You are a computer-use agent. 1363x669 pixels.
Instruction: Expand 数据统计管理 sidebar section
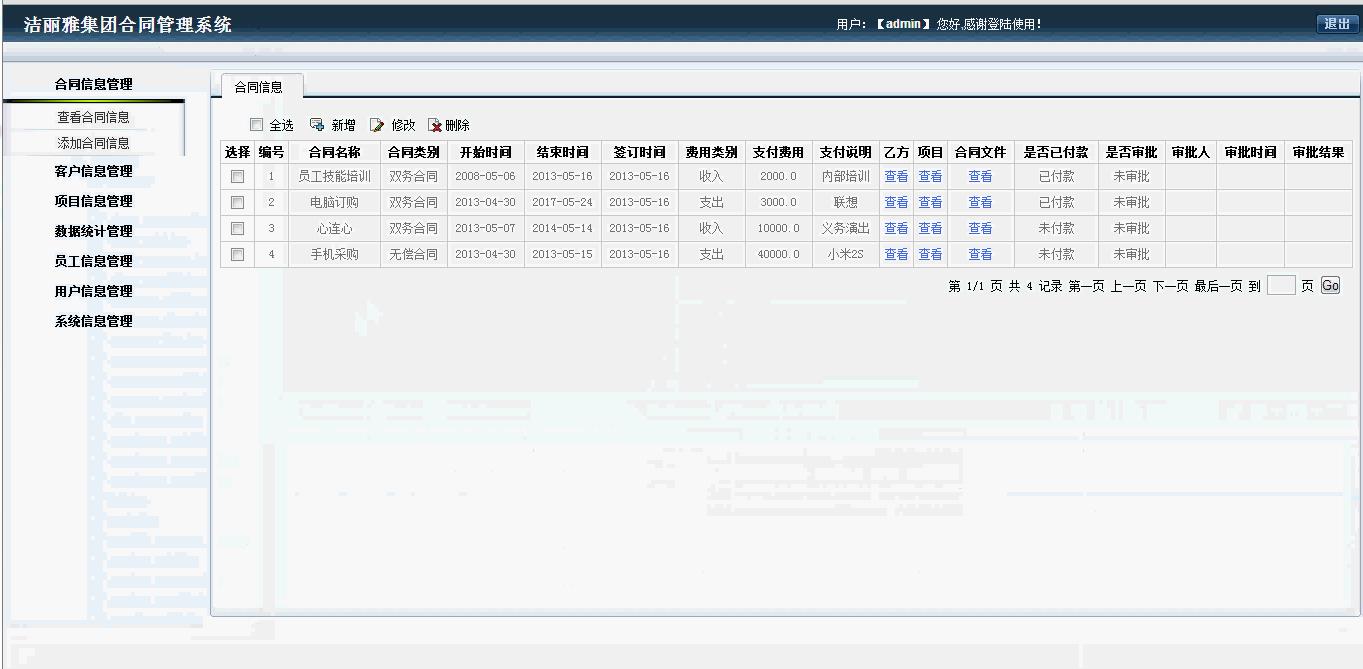[x=93, y=231]
